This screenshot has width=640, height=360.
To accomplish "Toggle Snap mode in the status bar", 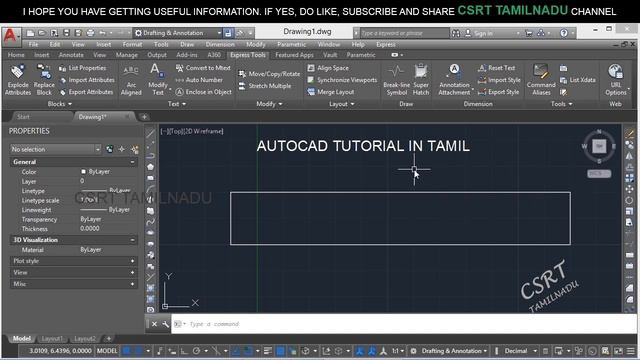I will click(138, 351).
